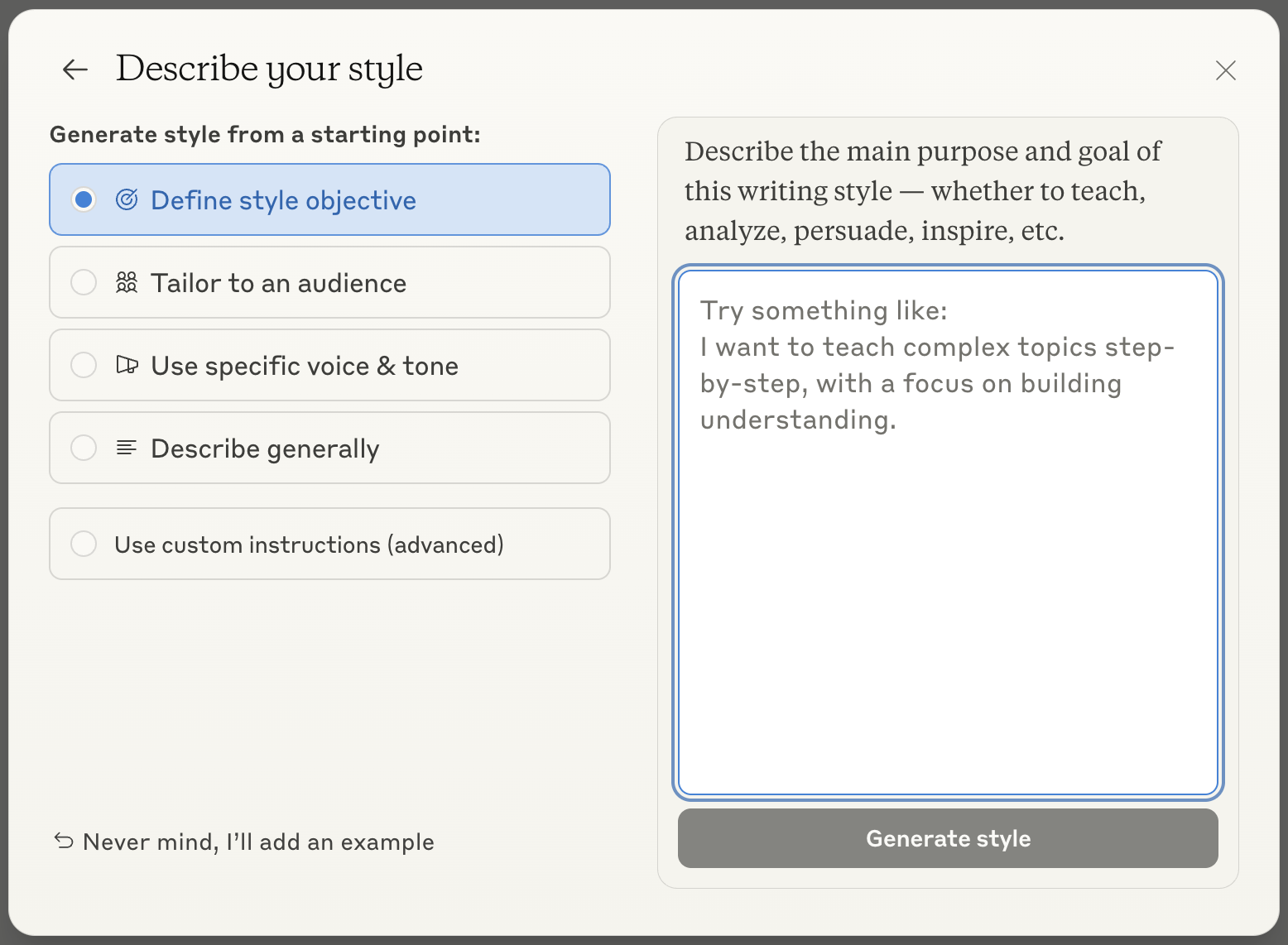Image resolution: width=1288 pixels, height=945 pixels.
Task: Pick the Describe generally radio button
Action: [84, 448]
